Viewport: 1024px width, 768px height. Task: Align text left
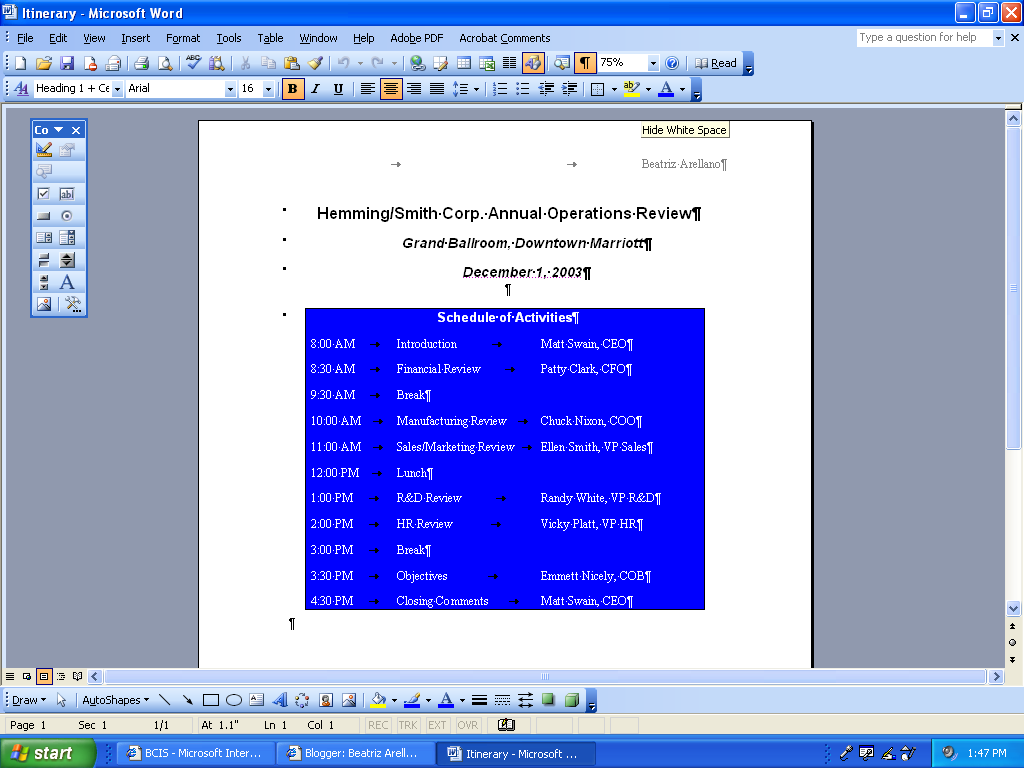(368, 89)
